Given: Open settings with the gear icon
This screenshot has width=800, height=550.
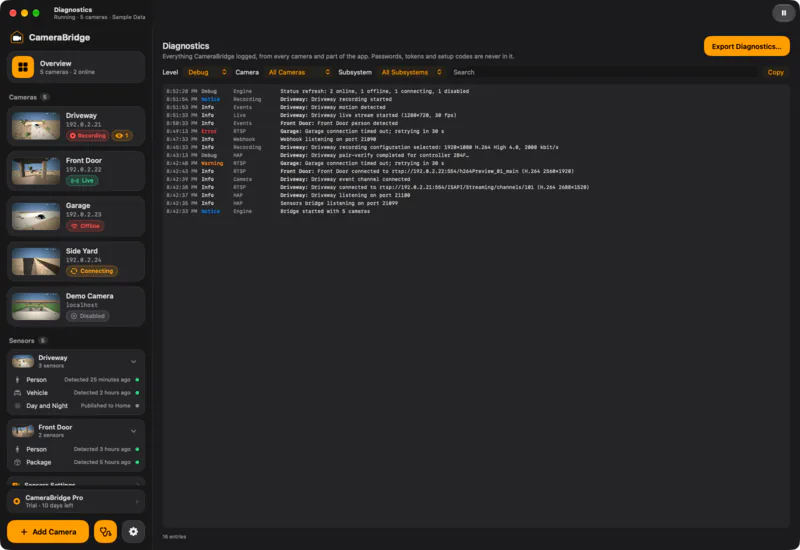Looking at the screenshot, I should [133, 532].
